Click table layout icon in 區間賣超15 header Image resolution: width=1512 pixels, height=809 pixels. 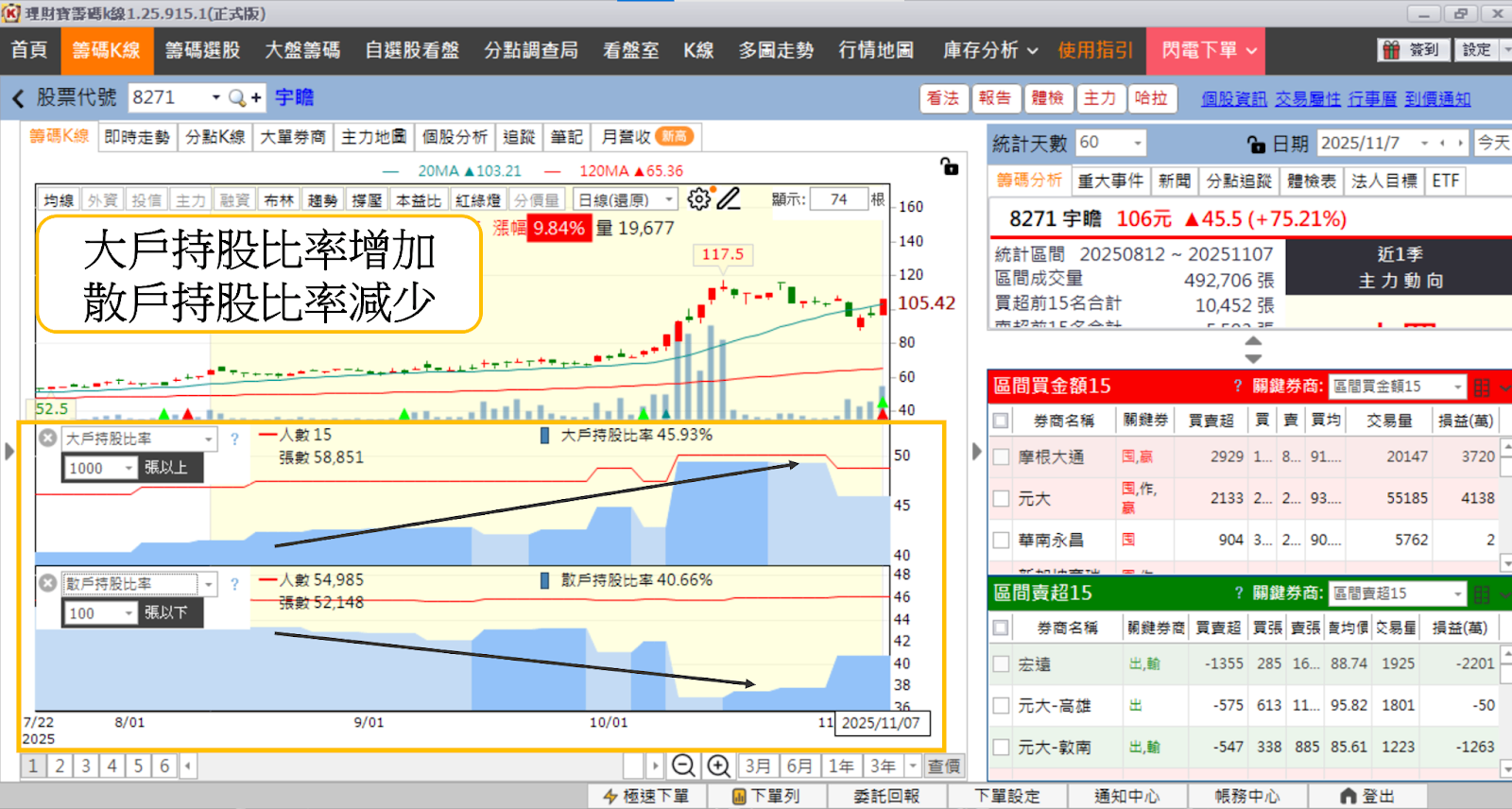[1481, 594]
